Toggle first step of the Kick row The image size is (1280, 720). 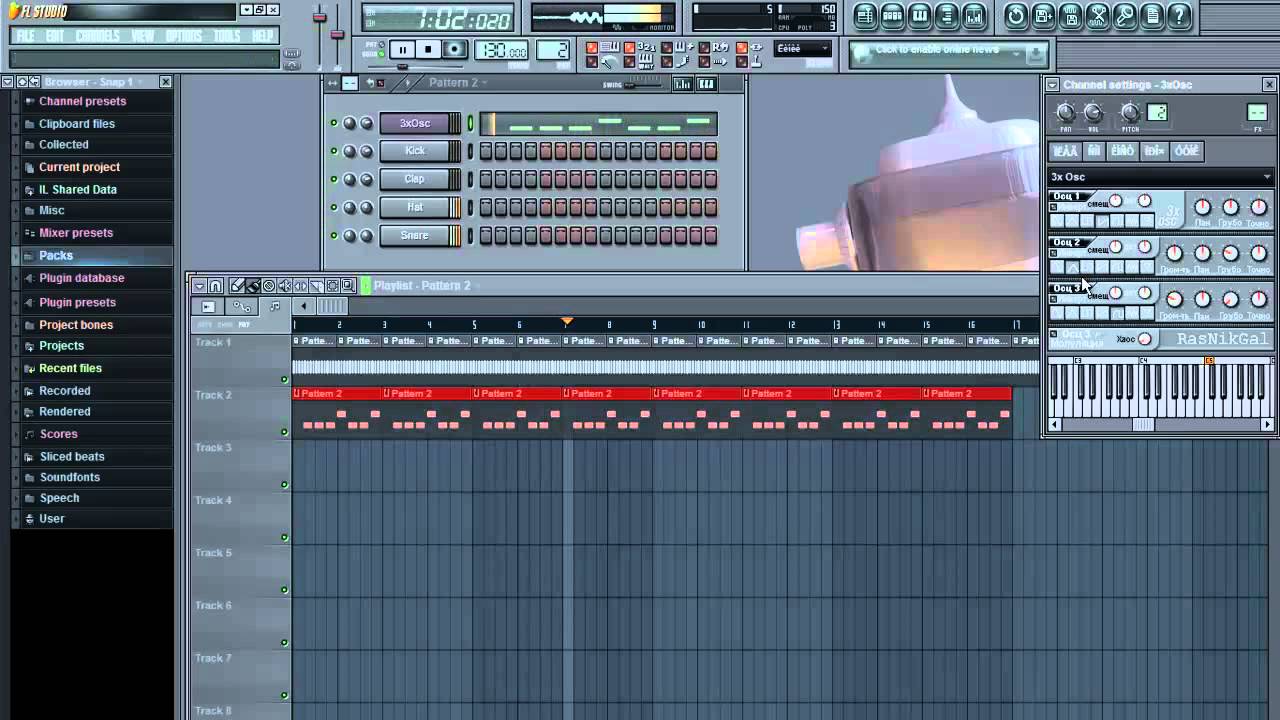tap(486, 151)
